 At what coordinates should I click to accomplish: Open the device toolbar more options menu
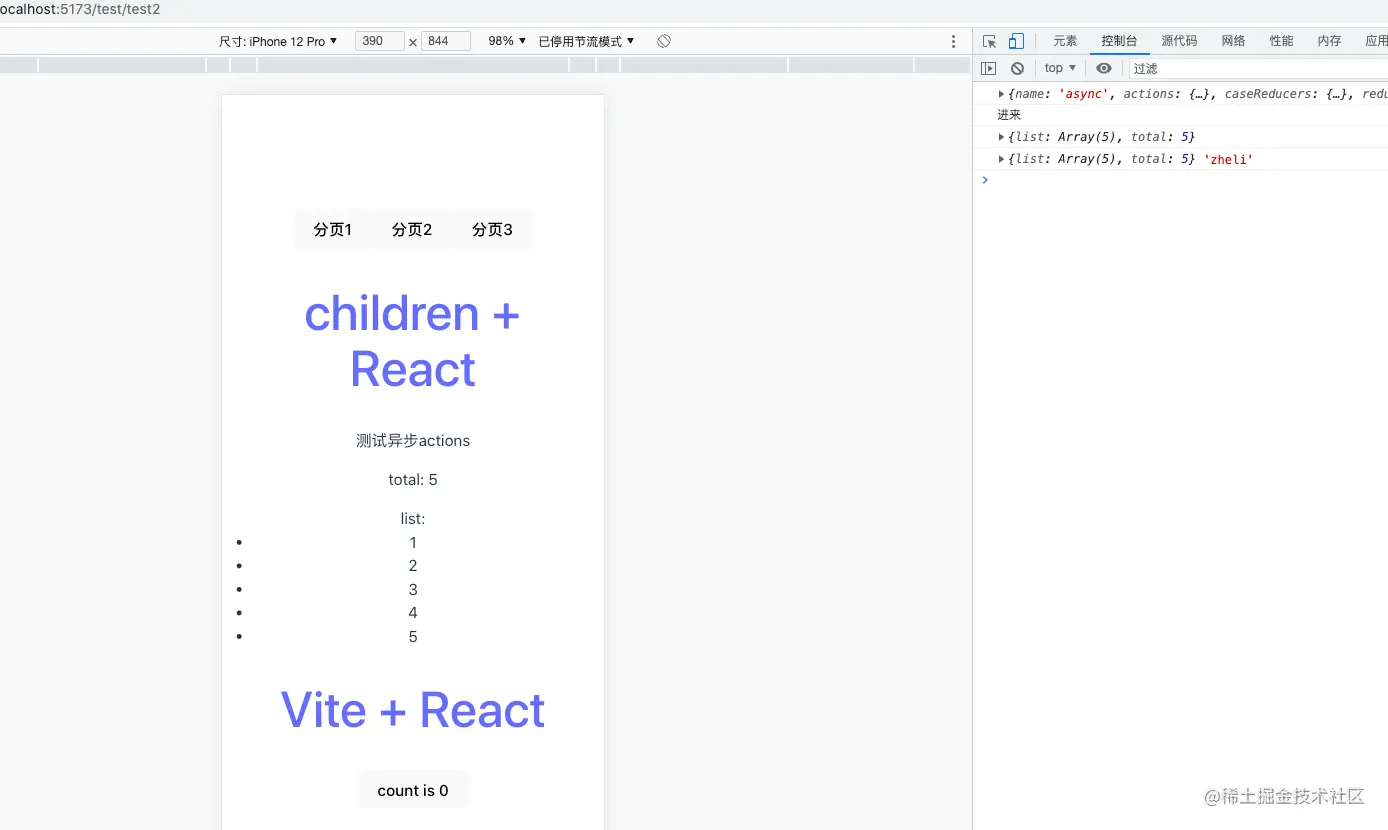[953, 41]
